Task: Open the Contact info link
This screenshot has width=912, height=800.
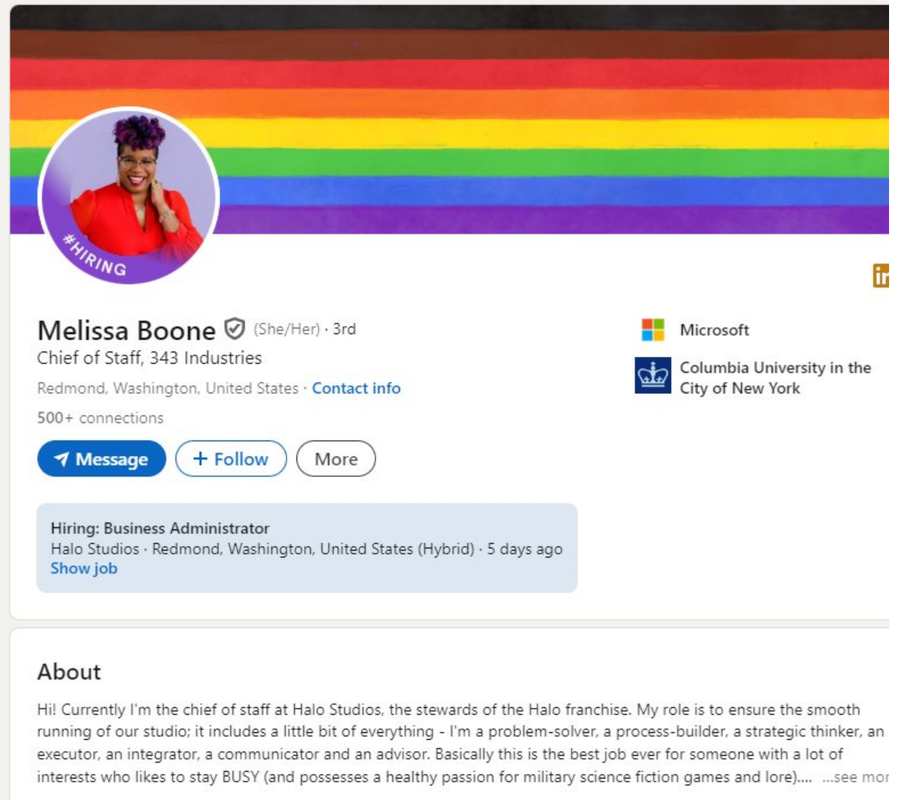Action: click(356, 388)
